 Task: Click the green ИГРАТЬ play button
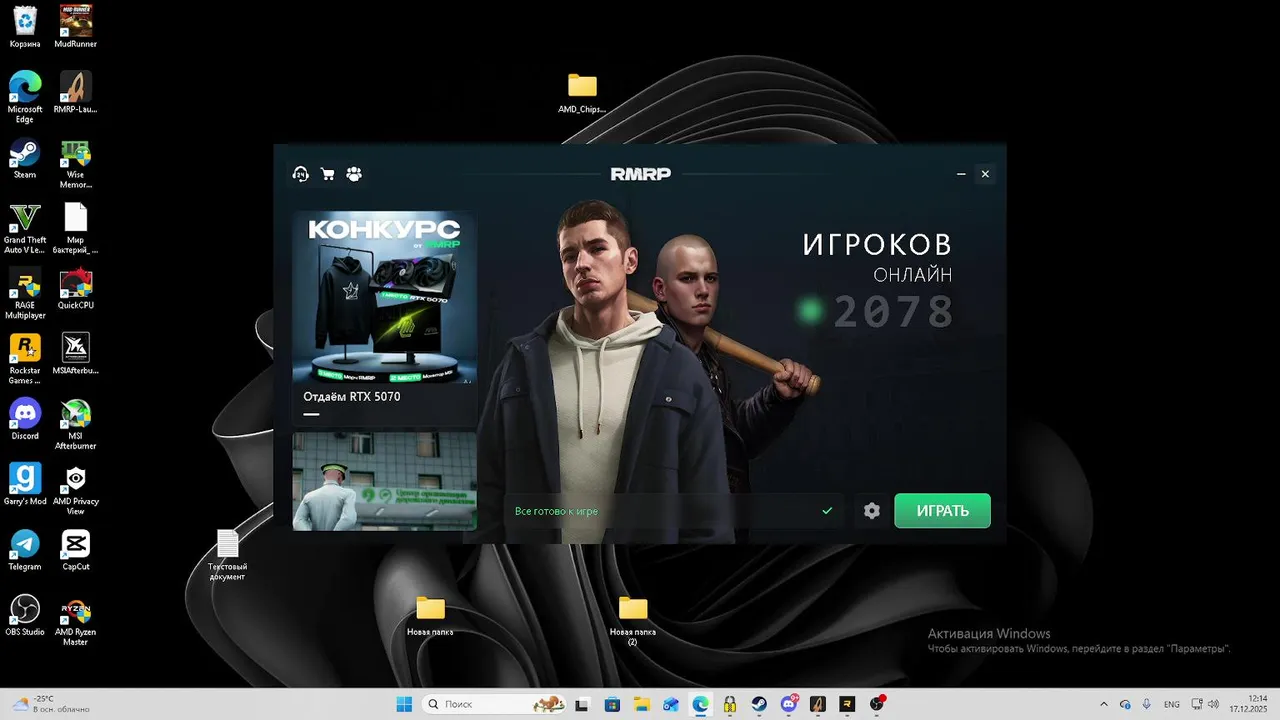[942, 511]
